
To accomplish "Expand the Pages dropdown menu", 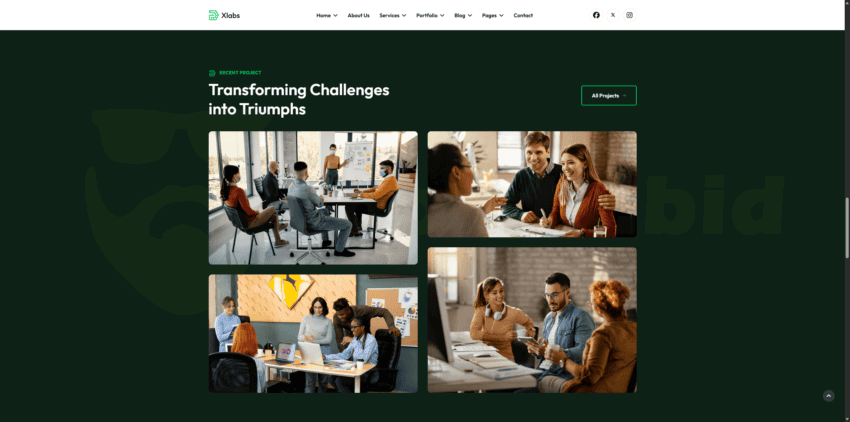I will [x=492, y=15].
